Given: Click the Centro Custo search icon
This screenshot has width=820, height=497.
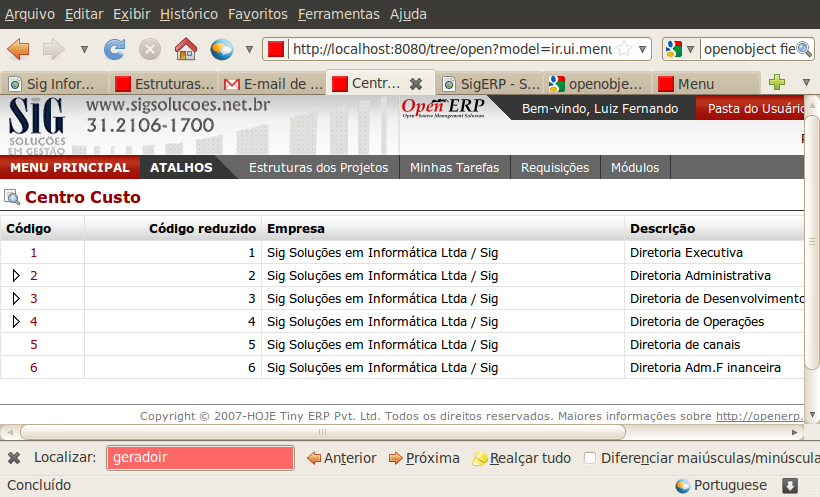Looking at the screenshot, I should pyautogui.click(x=12, y=197).
